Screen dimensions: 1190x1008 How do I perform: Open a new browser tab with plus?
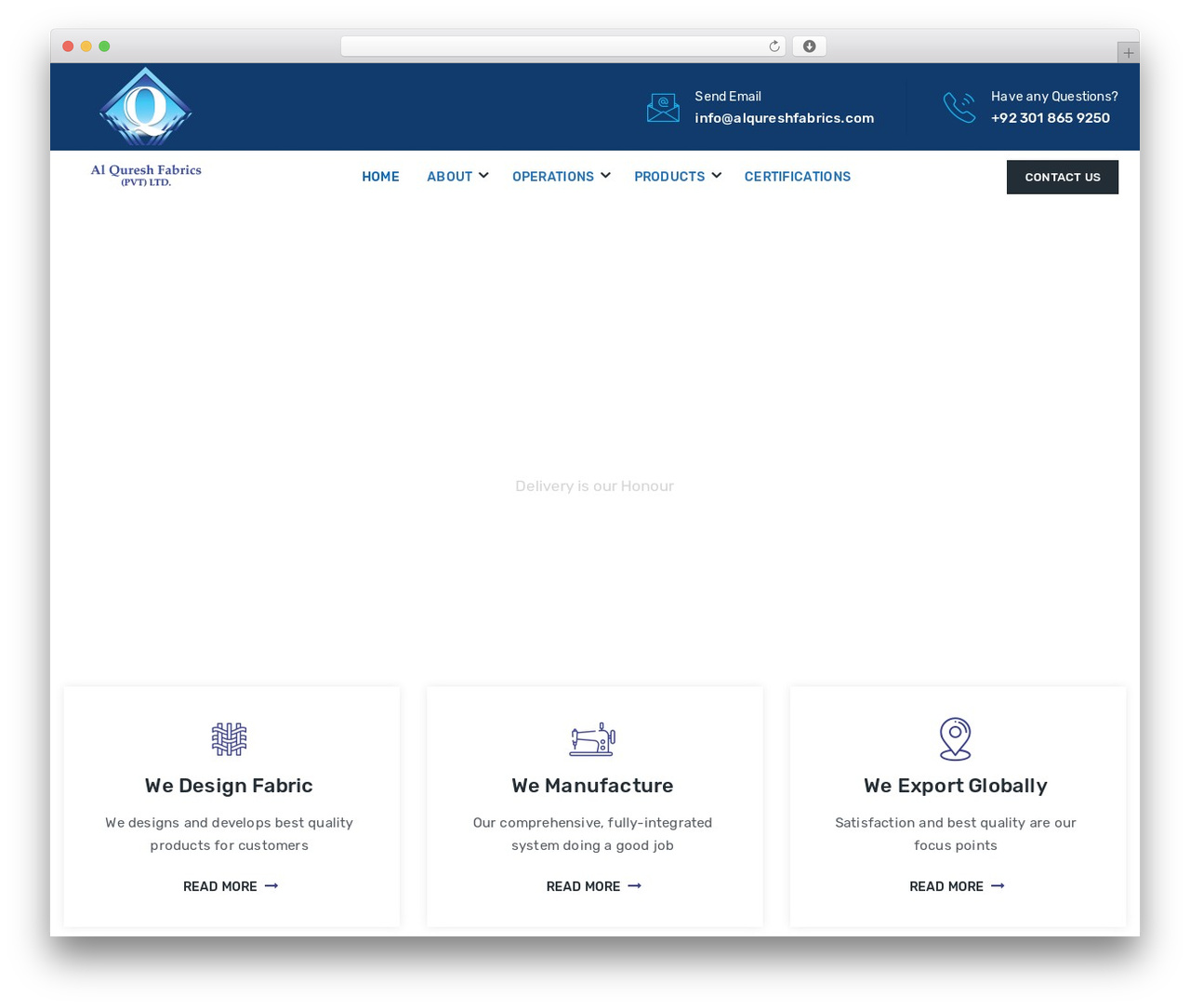[1128, 53]
